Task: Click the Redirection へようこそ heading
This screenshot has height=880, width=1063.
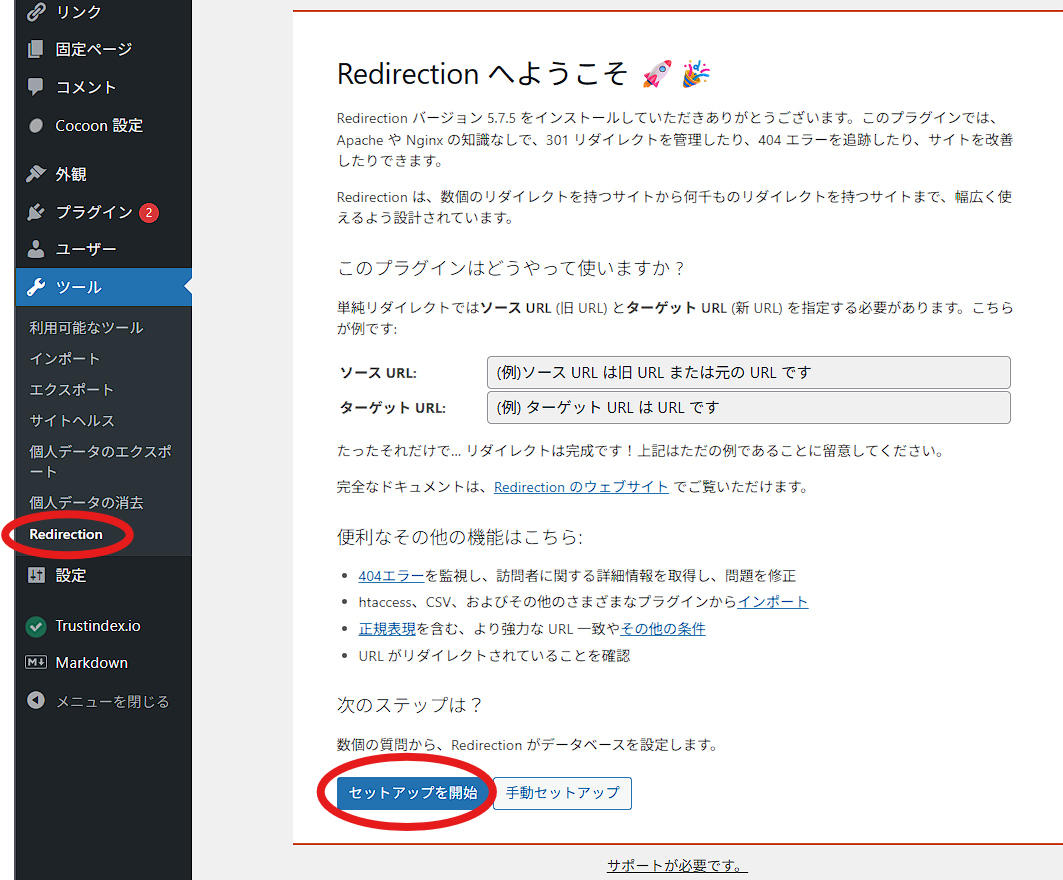Action: coord(523,73)
